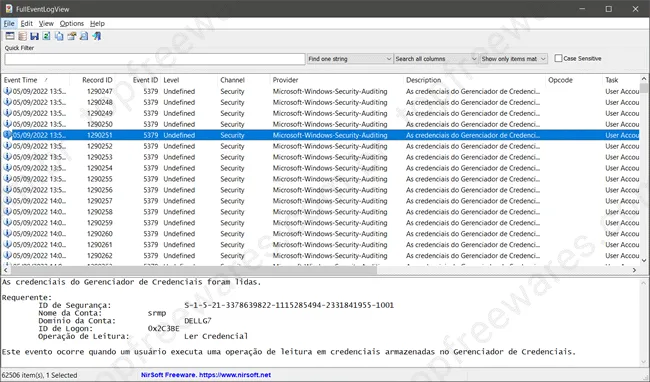Screen dimensions: 650x382
Task: Click the 'Quick Filter' label
Action: tap(19, 48)
